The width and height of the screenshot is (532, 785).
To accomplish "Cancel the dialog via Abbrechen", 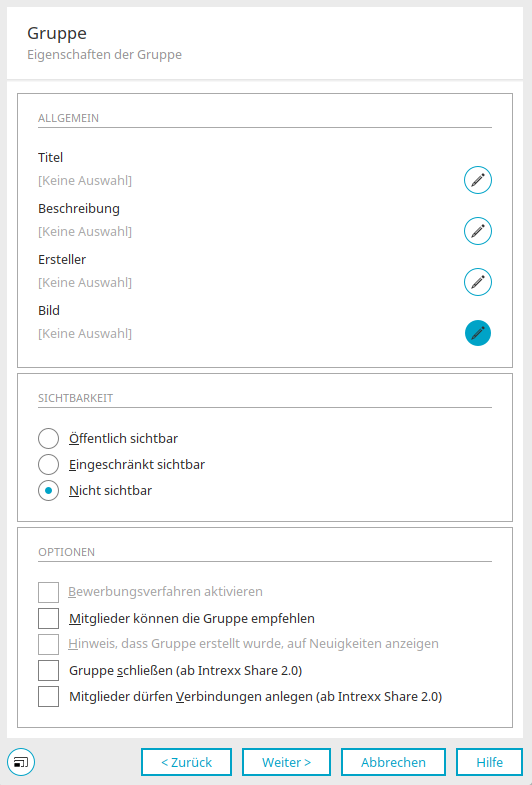I will 393,762.
